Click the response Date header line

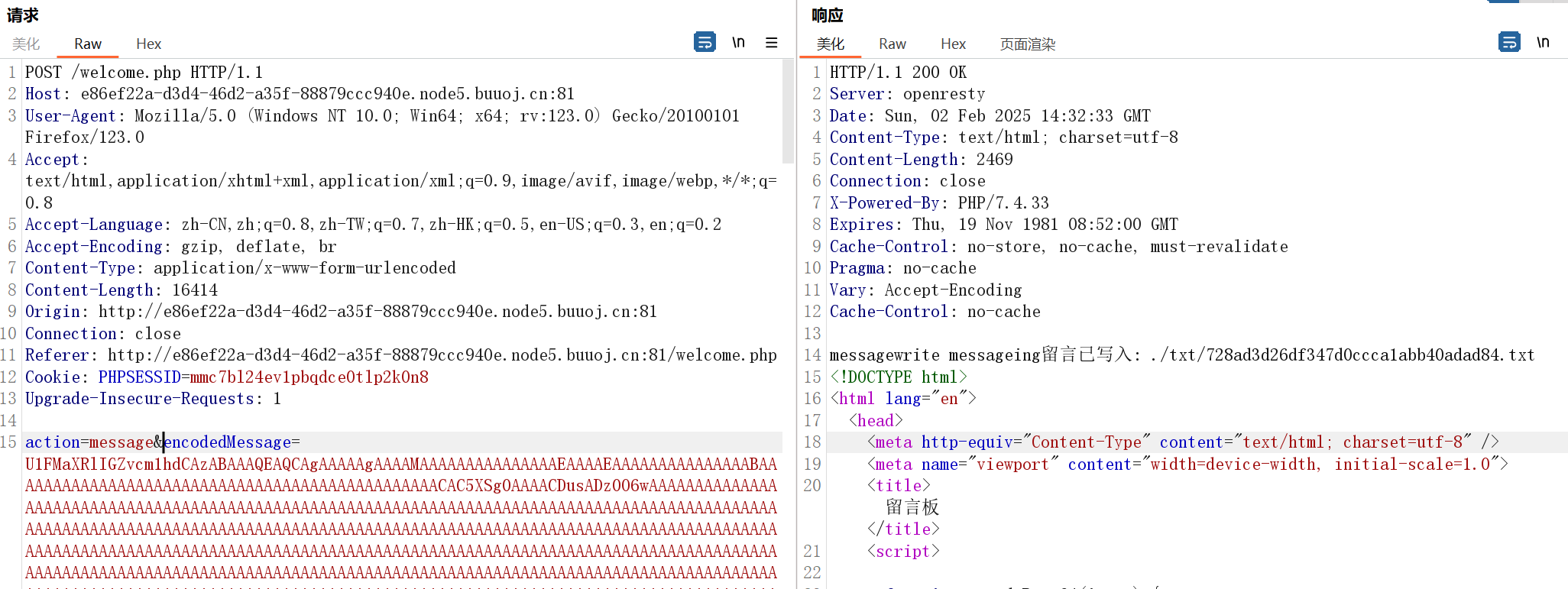pyautogui.click(x=990, y=116)
